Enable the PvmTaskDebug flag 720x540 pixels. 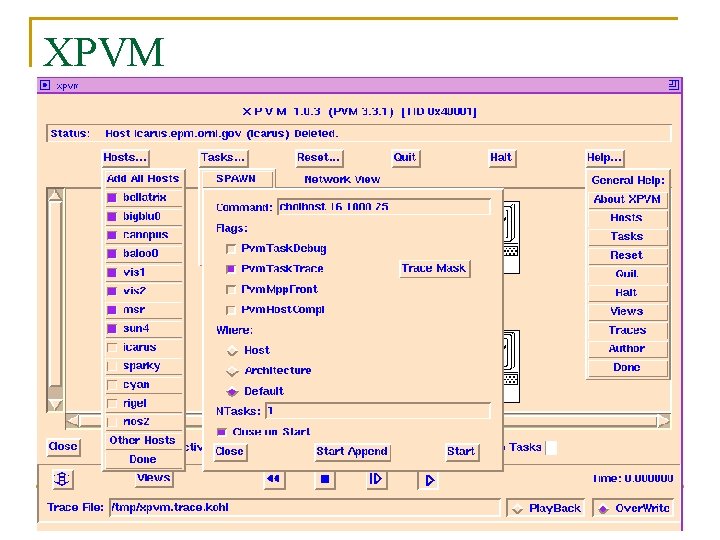[x=231, y=249]
